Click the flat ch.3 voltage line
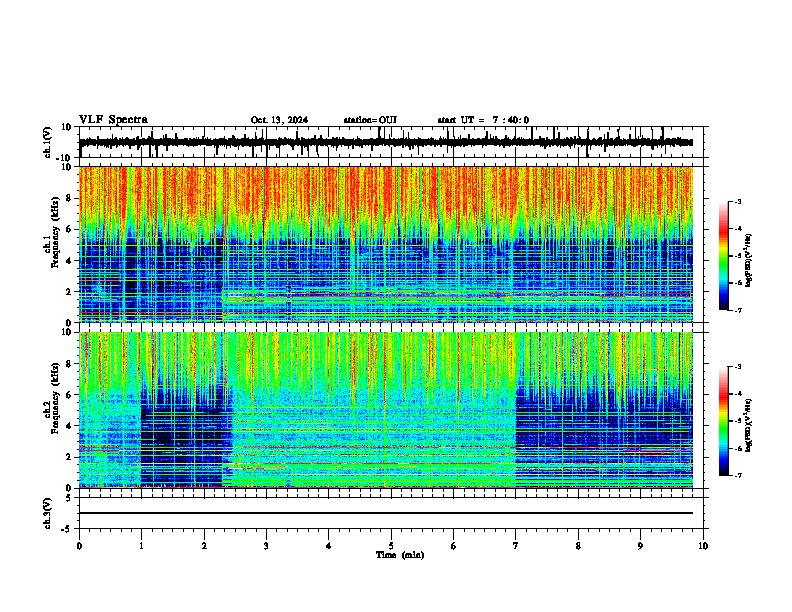The width and height of the screenshot is (792, 612). point(386,513)
